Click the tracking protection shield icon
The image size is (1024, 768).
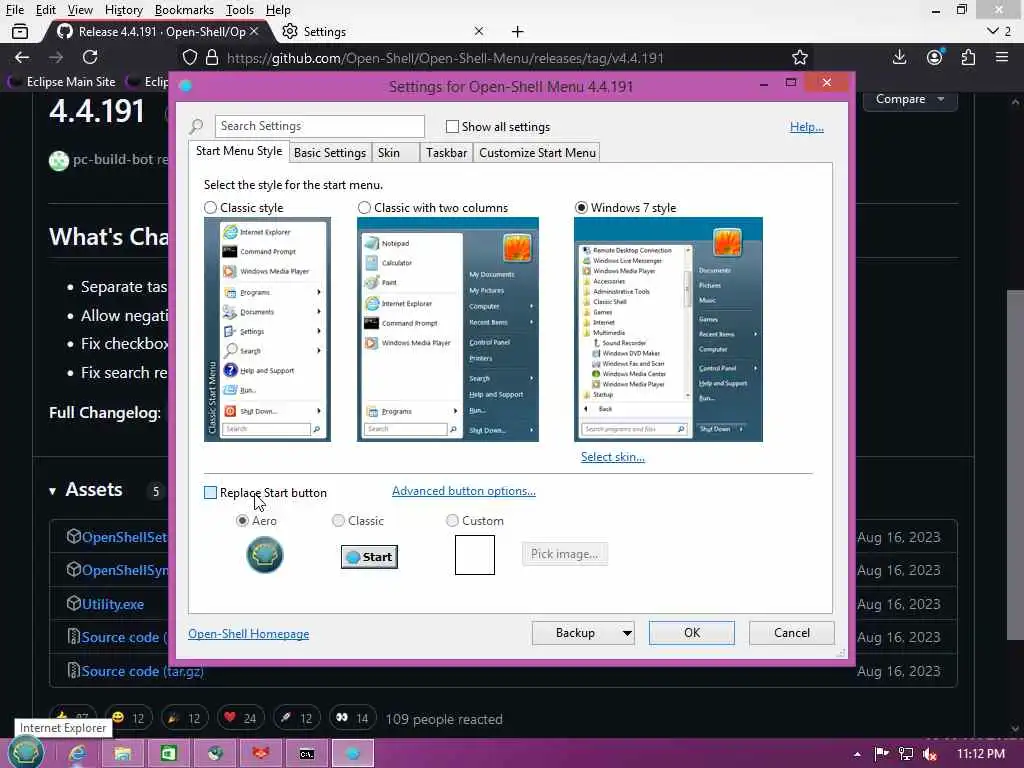coord(189,57)
